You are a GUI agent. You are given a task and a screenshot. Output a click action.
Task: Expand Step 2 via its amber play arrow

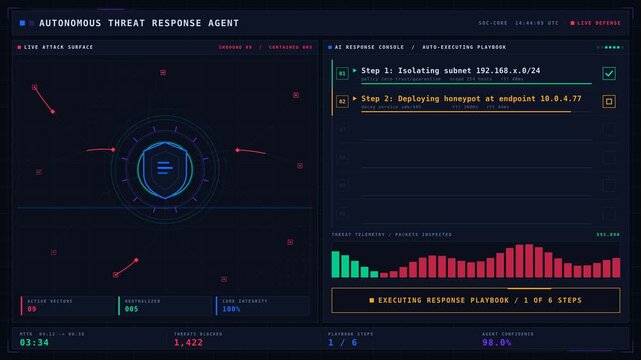click(x=354, y=98)
